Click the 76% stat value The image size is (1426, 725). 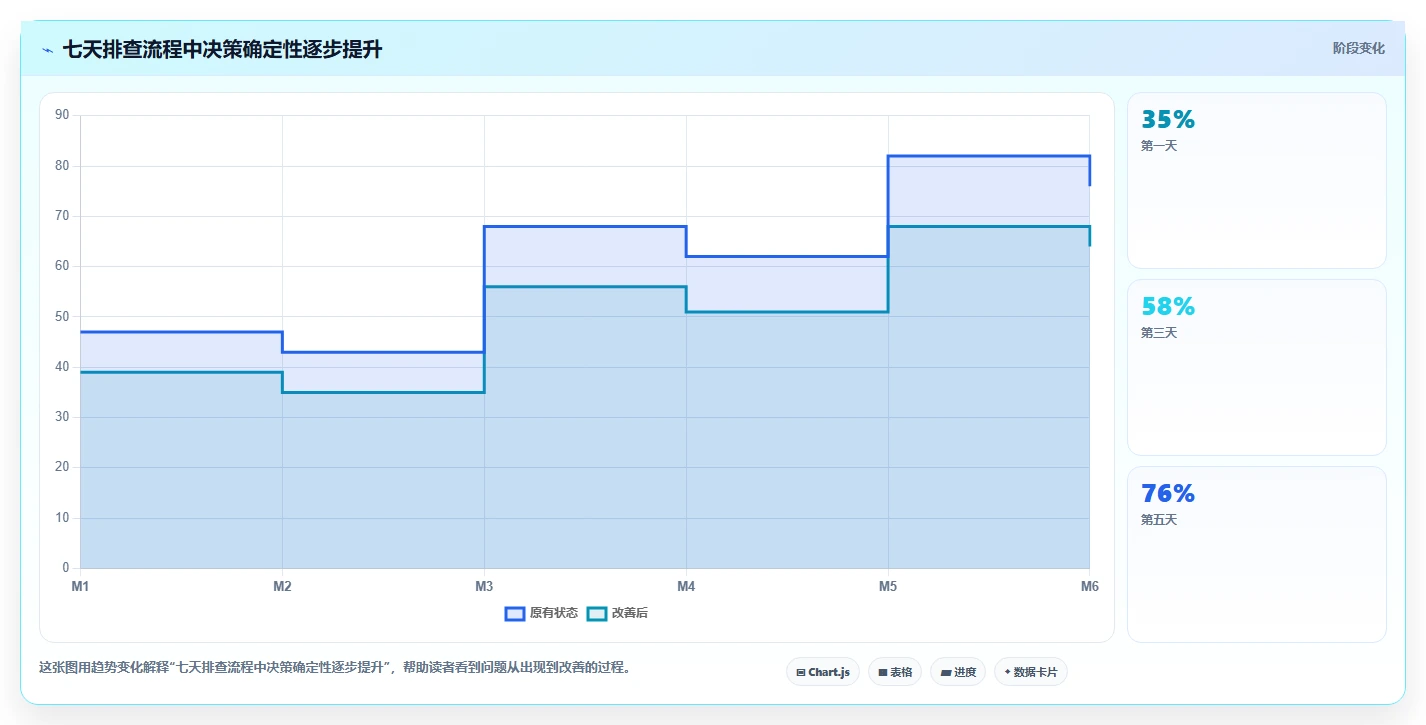(1168, 493)
